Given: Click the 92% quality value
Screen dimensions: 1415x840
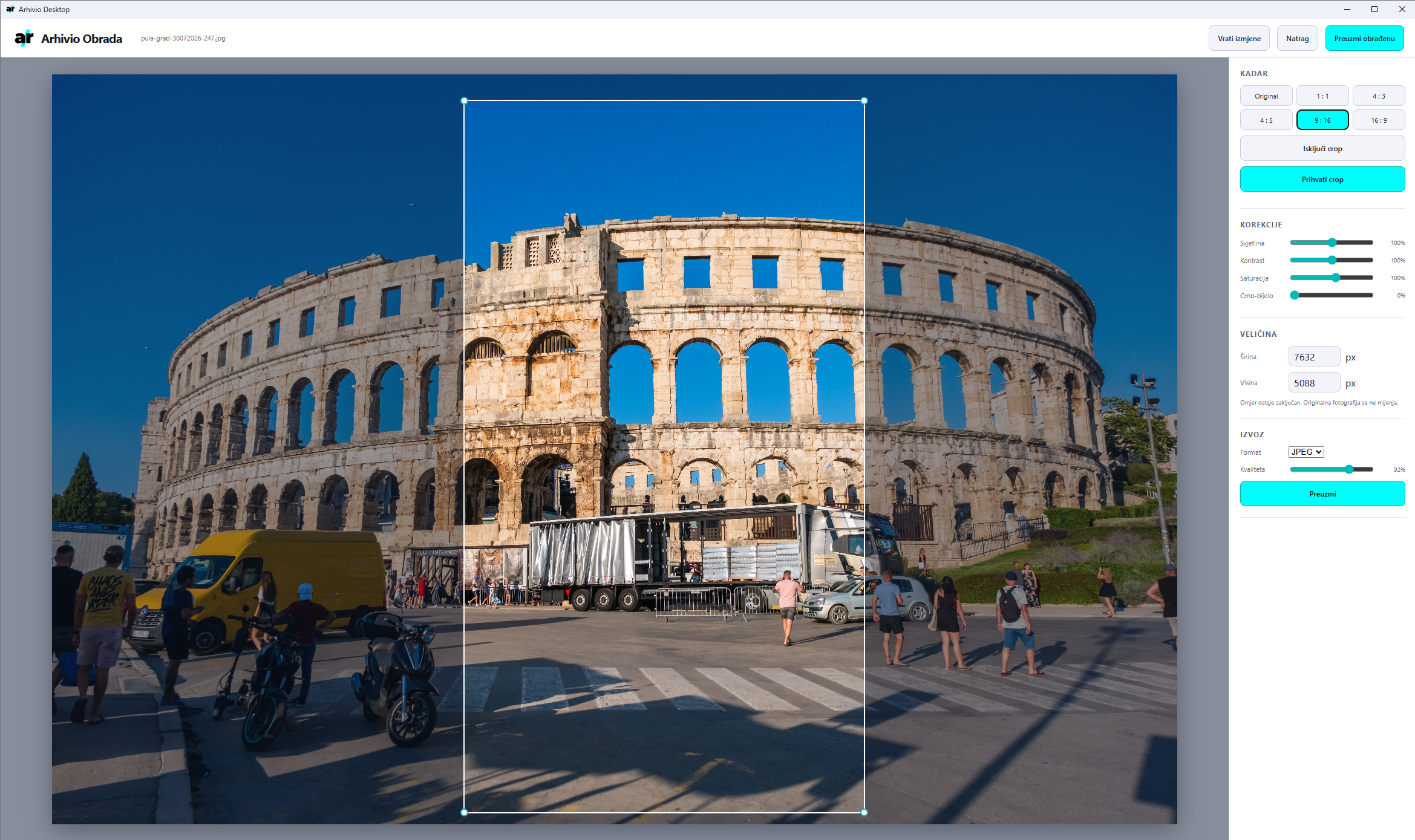Looking at the screenshot, I should coord(1399,469).
